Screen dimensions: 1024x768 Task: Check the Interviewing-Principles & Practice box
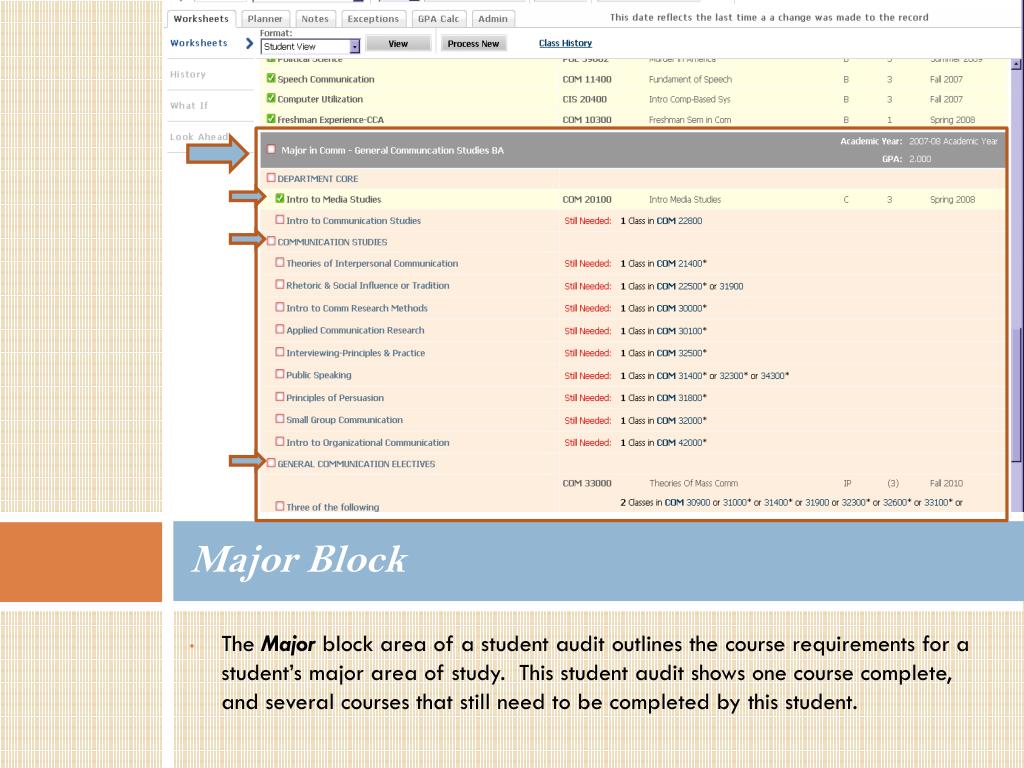280,352
